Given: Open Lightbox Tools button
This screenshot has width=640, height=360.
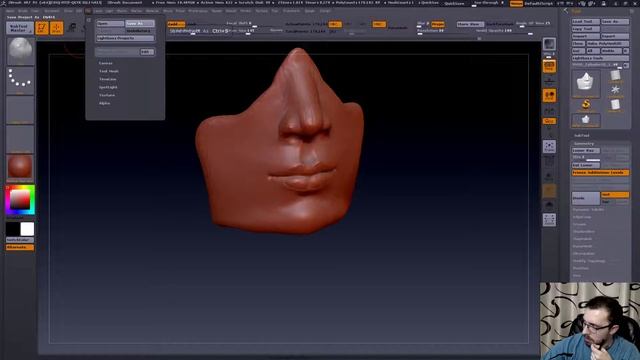Looking at the screenshot, I should point(600,58).
